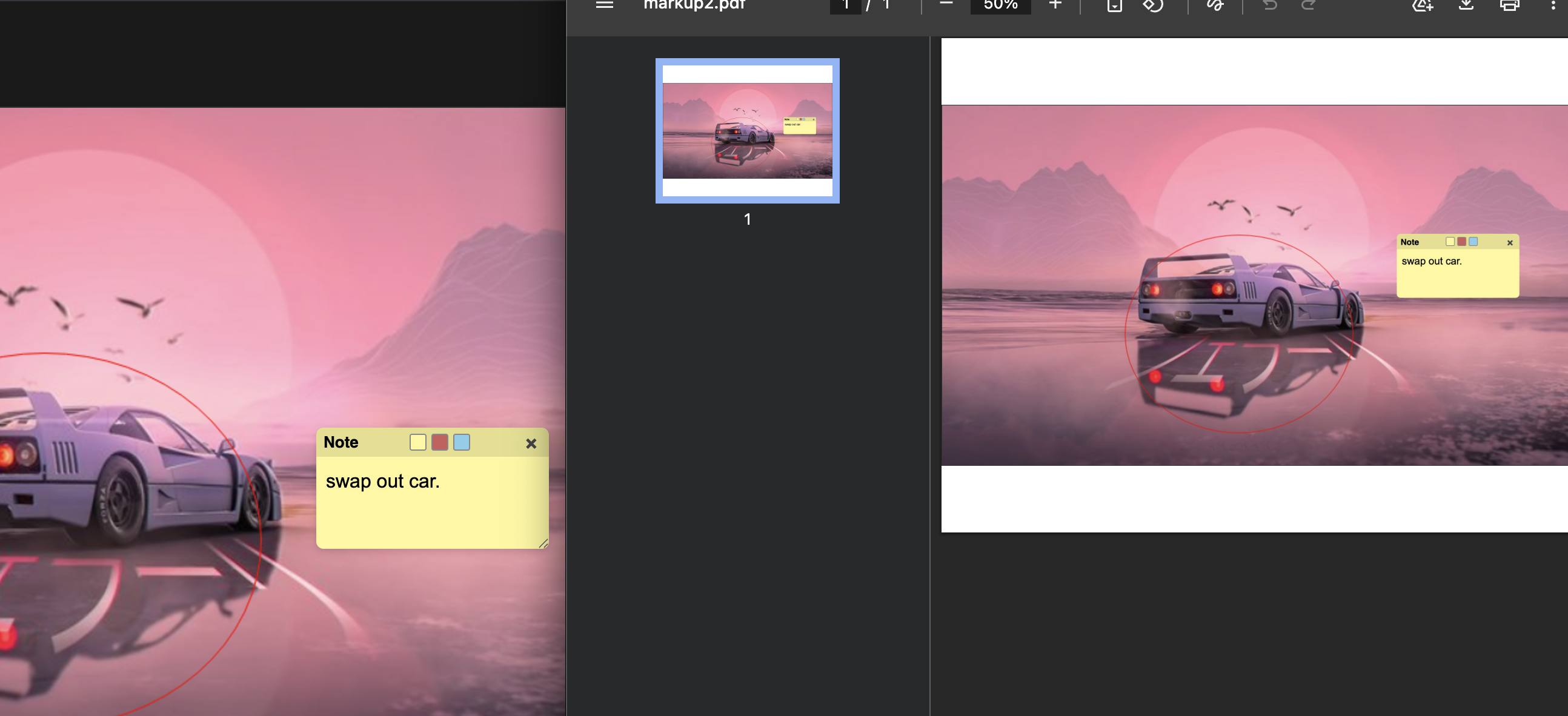1568x716 pixels.
Task: Click the zoom out minus button
Action: coord(946,4)
